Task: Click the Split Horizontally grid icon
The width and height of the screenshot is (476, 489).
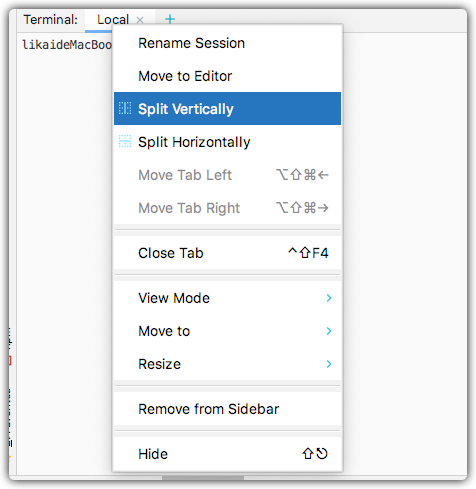Action: [x=125, y=141]
